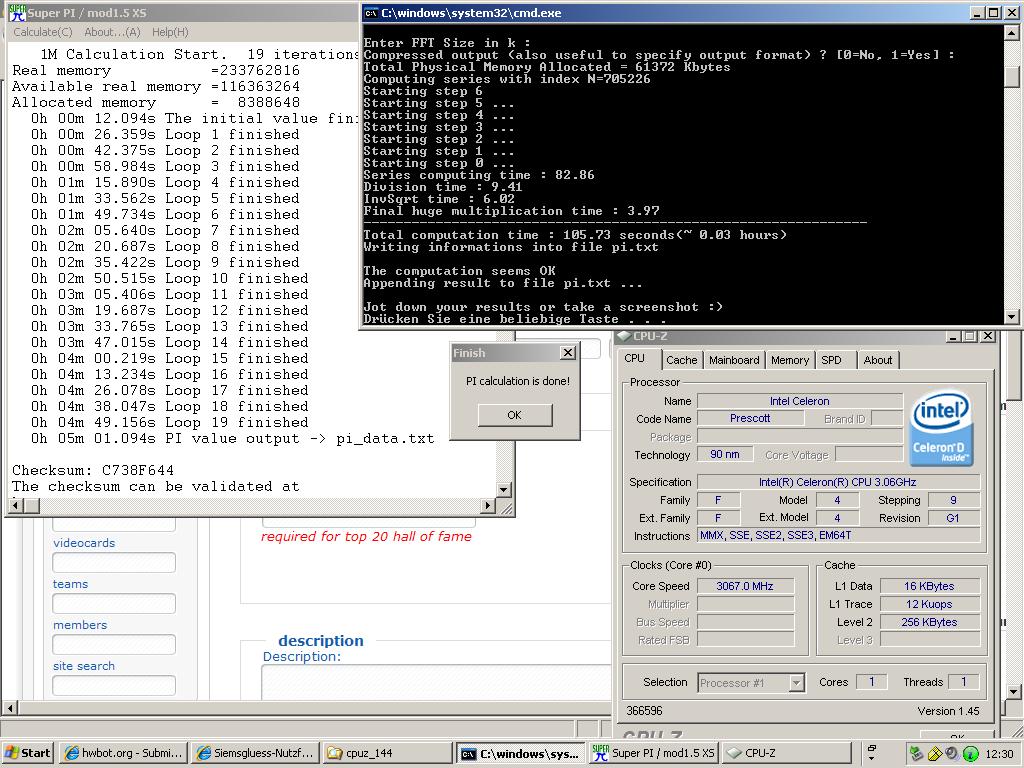Switch to the Mainboard tab in CPU-Z

click(x=734, y=360)
